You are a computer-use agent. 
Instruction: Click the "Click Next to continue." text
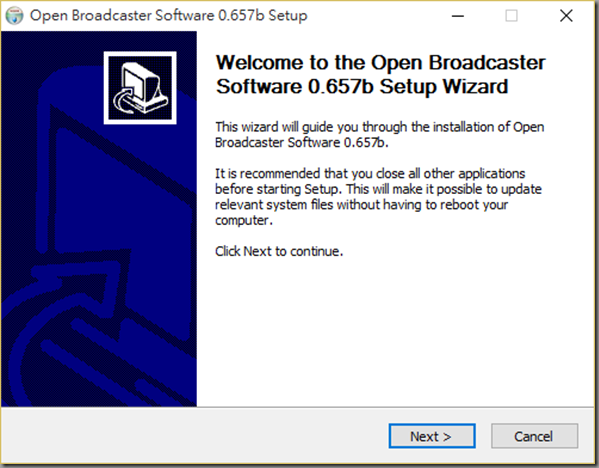point(279,251)
